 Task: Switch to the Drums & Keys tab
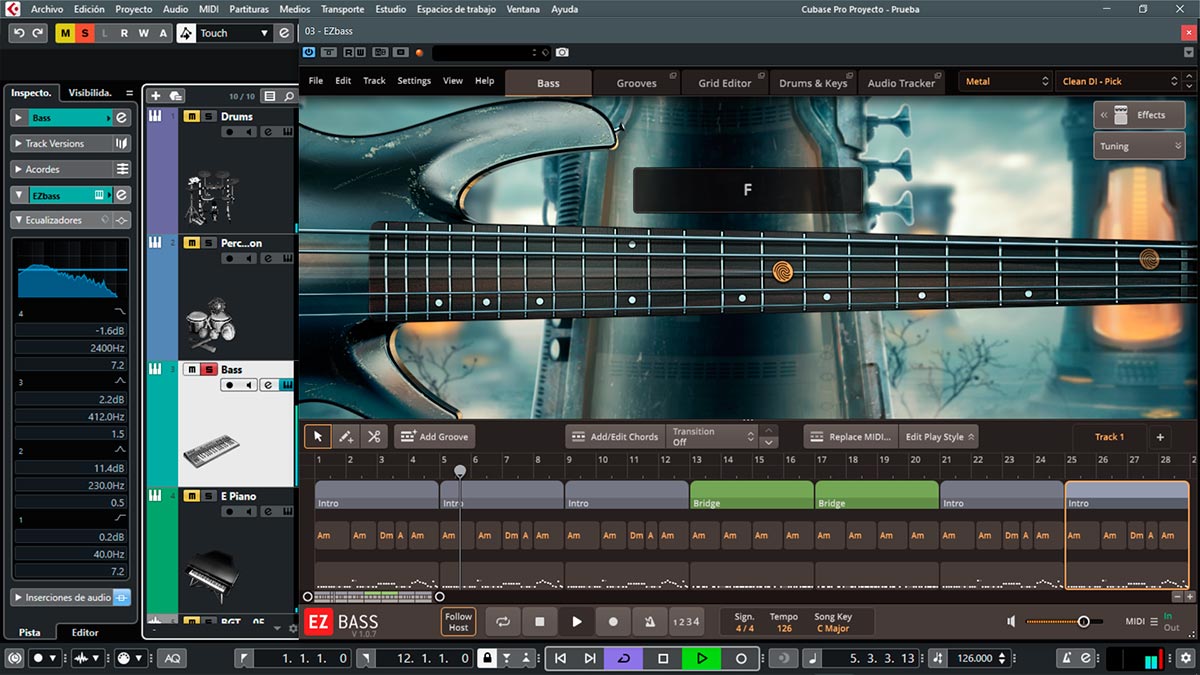(813, 83)
